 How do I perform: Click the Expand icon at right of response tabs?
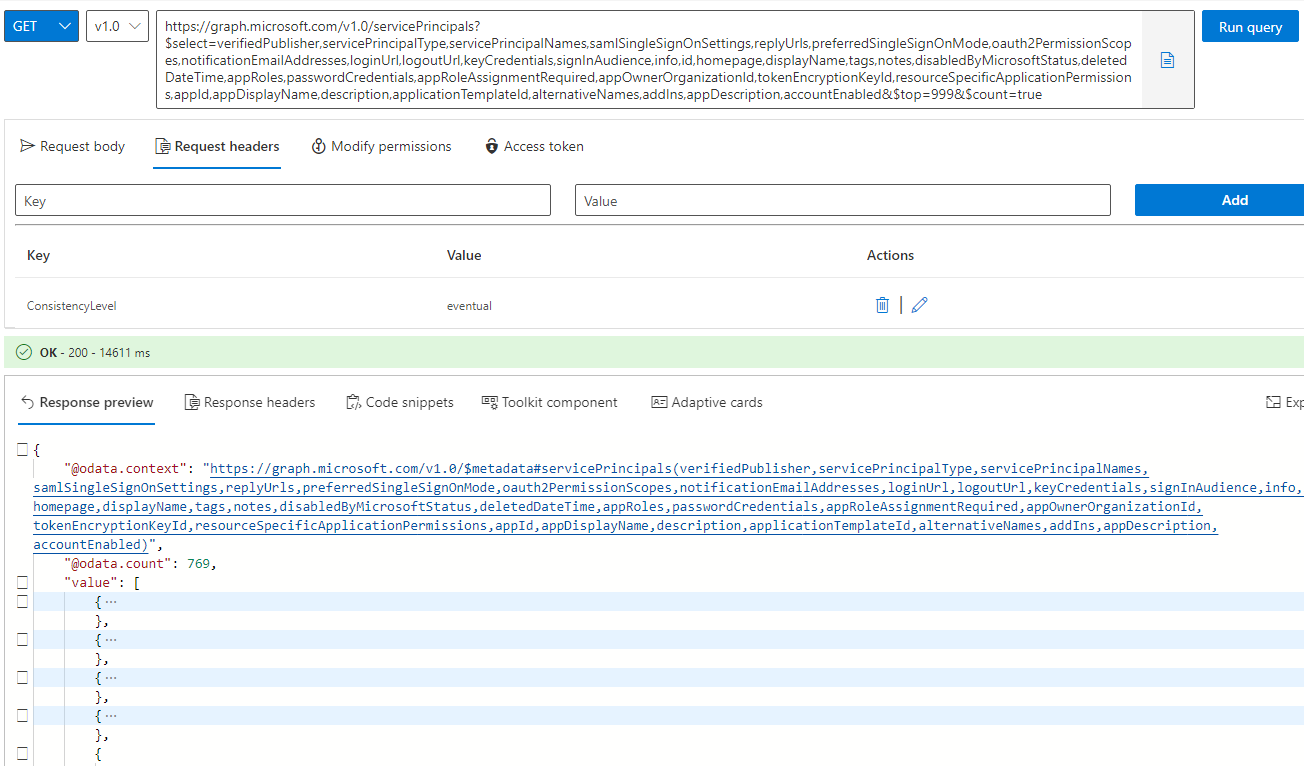click(x=1273, y=402)
